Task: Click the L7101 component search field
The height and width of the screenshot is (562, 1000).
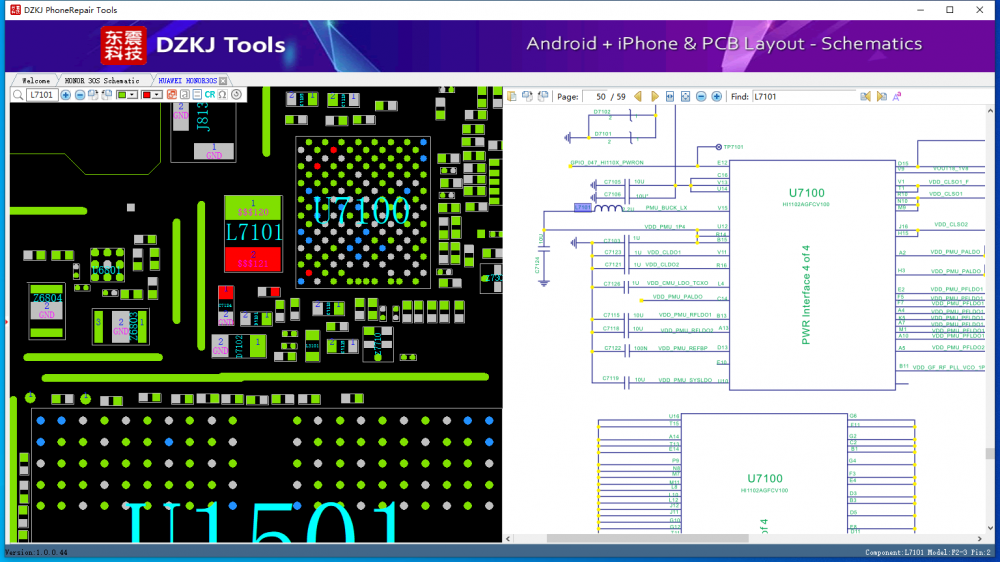Action: point(42,95)
